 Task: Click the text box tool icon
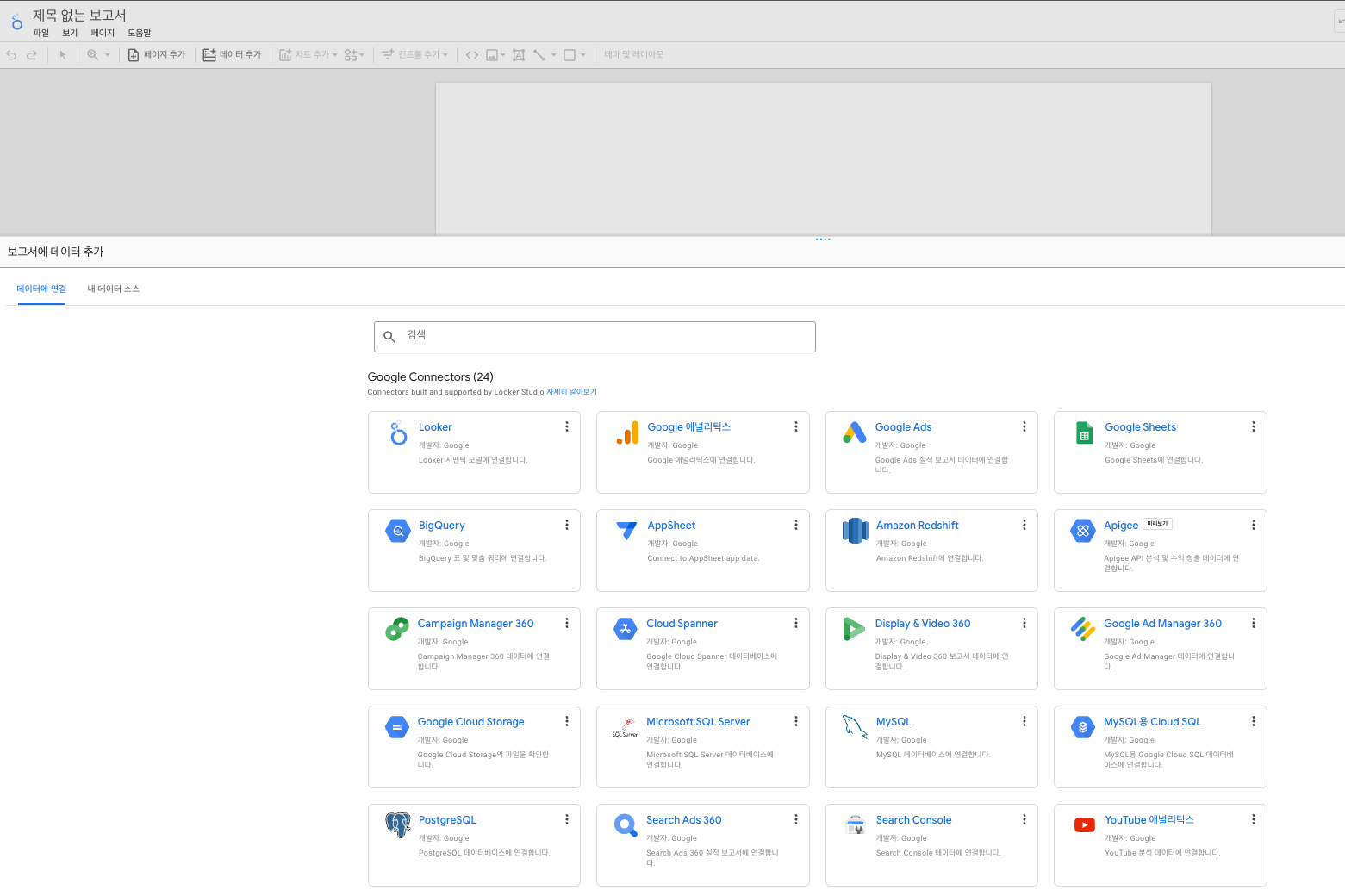[x=519, y=55]
